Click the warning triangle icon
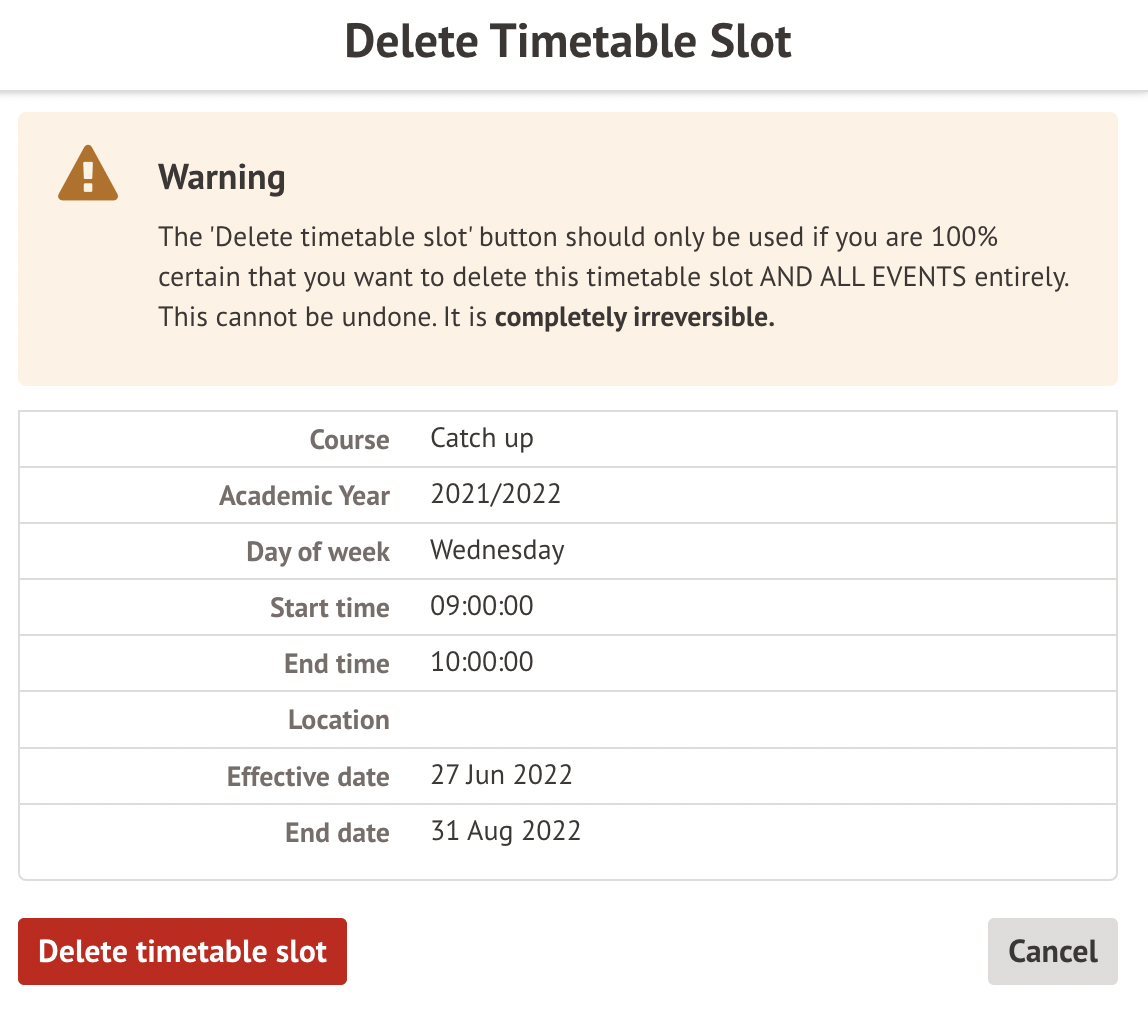The image size is (1148, 1014). (x=88, y=175)
